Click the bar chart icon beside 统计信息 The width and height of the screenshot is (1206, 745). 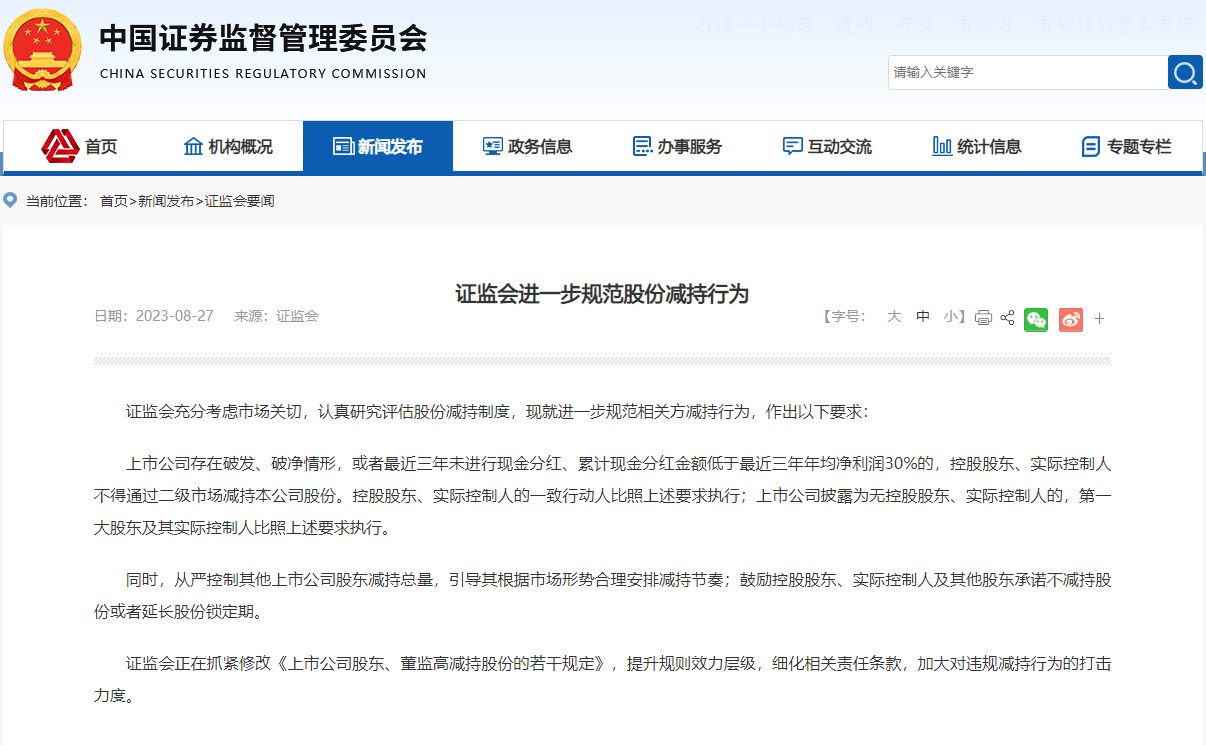pos(942,147)
